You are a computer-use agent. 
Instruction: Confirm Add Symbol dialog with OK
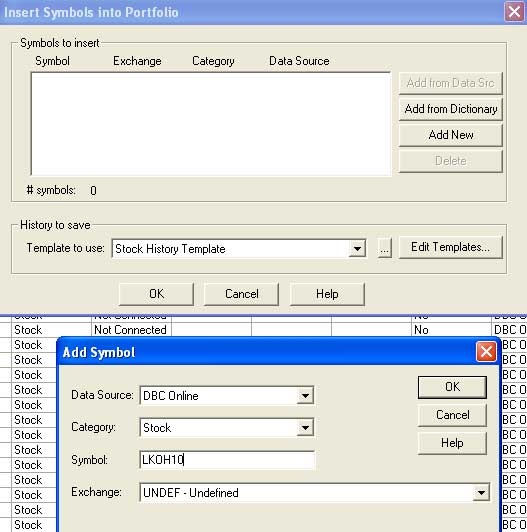tap(452, 387)
